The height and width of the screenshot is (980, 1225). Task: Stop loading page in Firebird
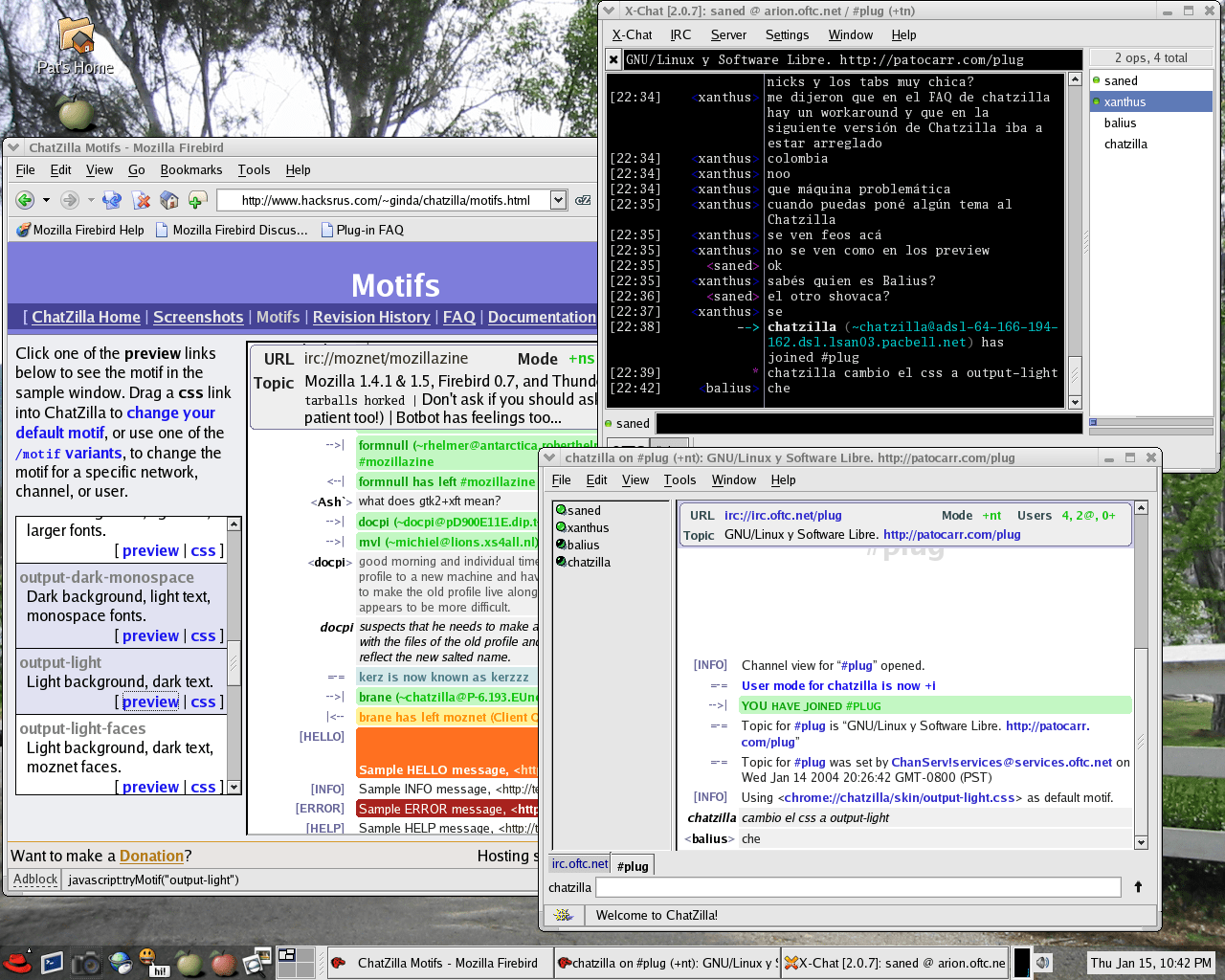(x=141, y=200)
